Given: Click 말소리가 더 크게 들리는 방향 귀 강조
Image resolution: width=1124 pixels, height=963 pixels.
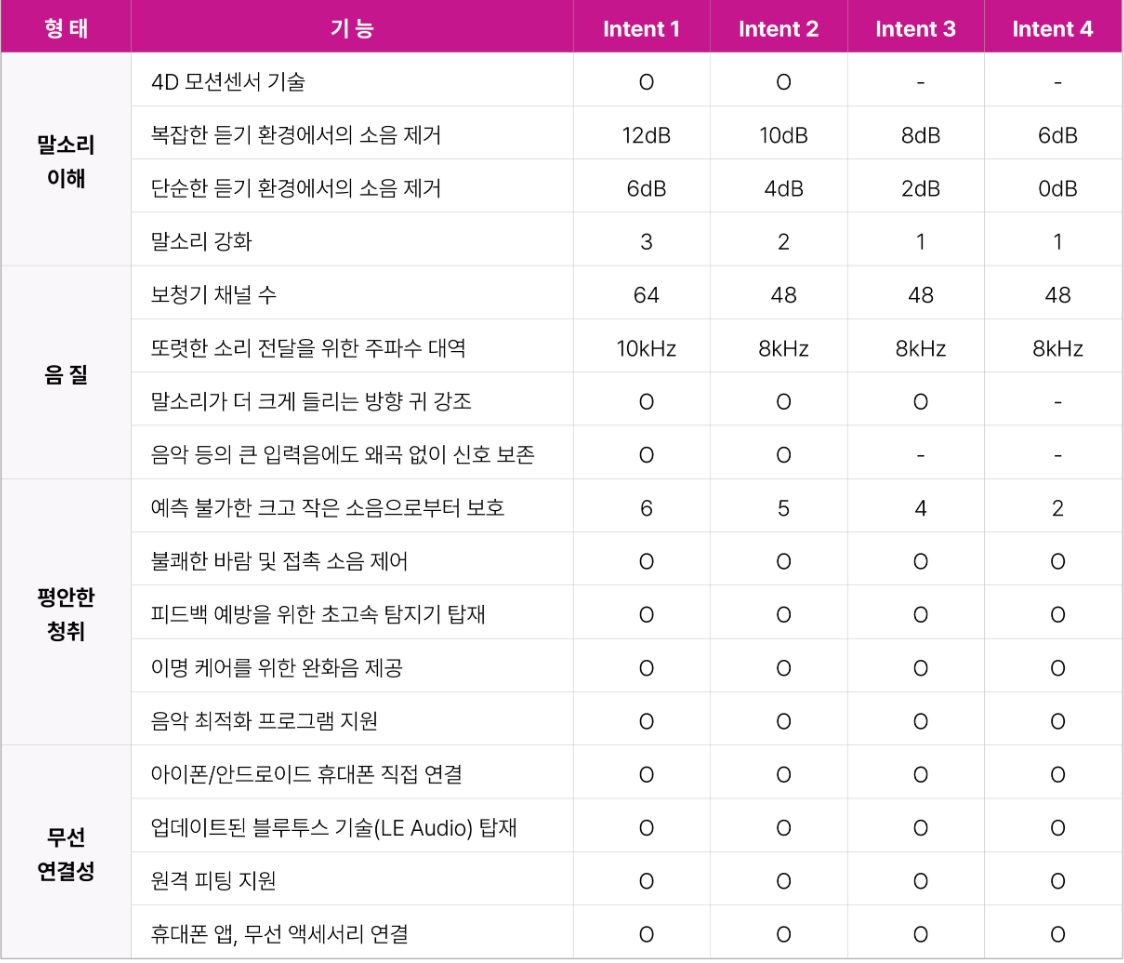Looking at the screenshot, I should coord(311,401).
